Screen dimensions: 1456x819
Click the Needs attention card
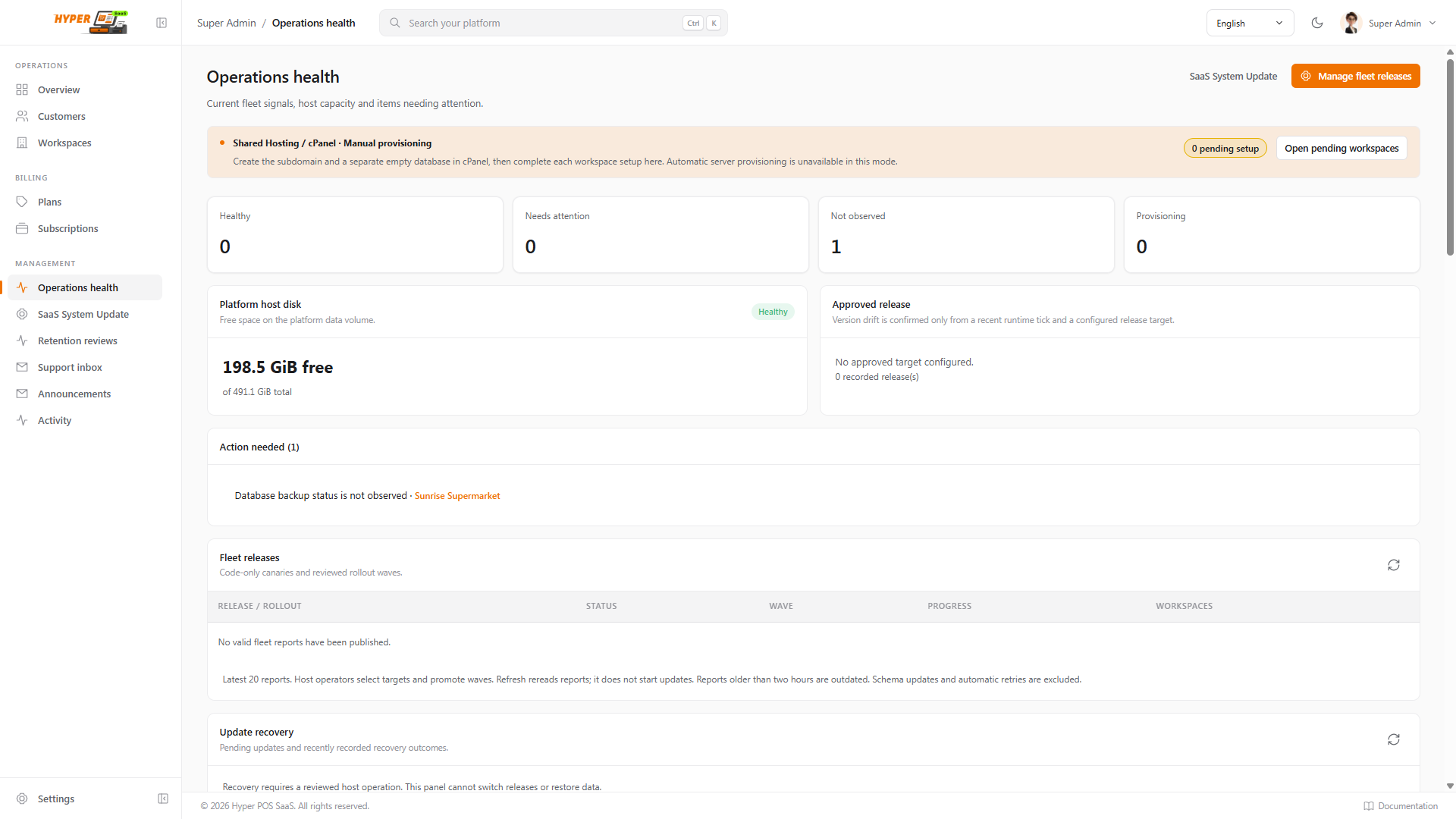661,234
